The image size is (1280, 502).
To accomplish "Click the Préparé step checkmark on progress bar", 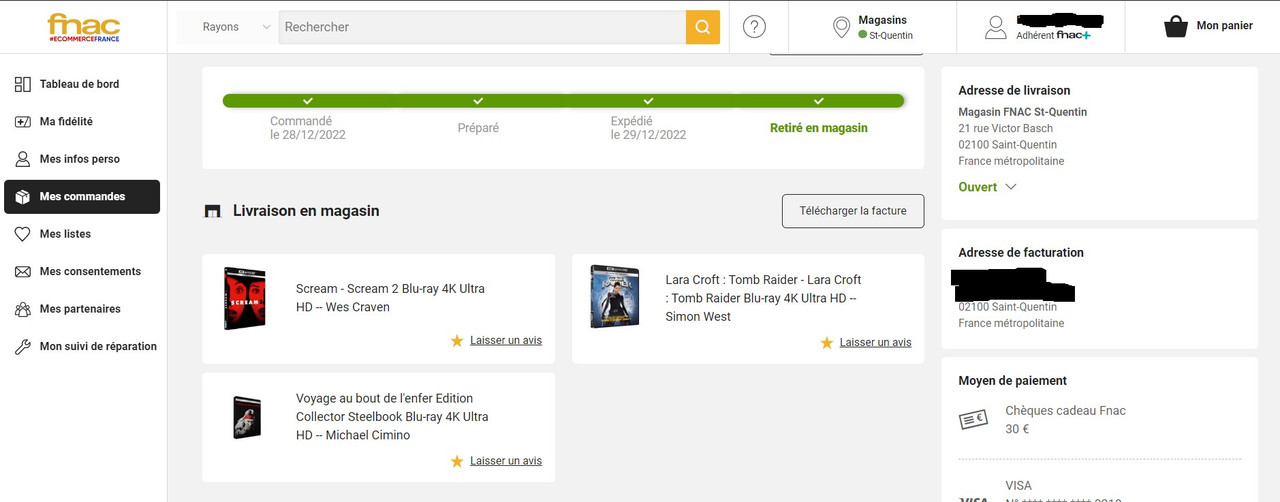I will (x=478, y=101).
